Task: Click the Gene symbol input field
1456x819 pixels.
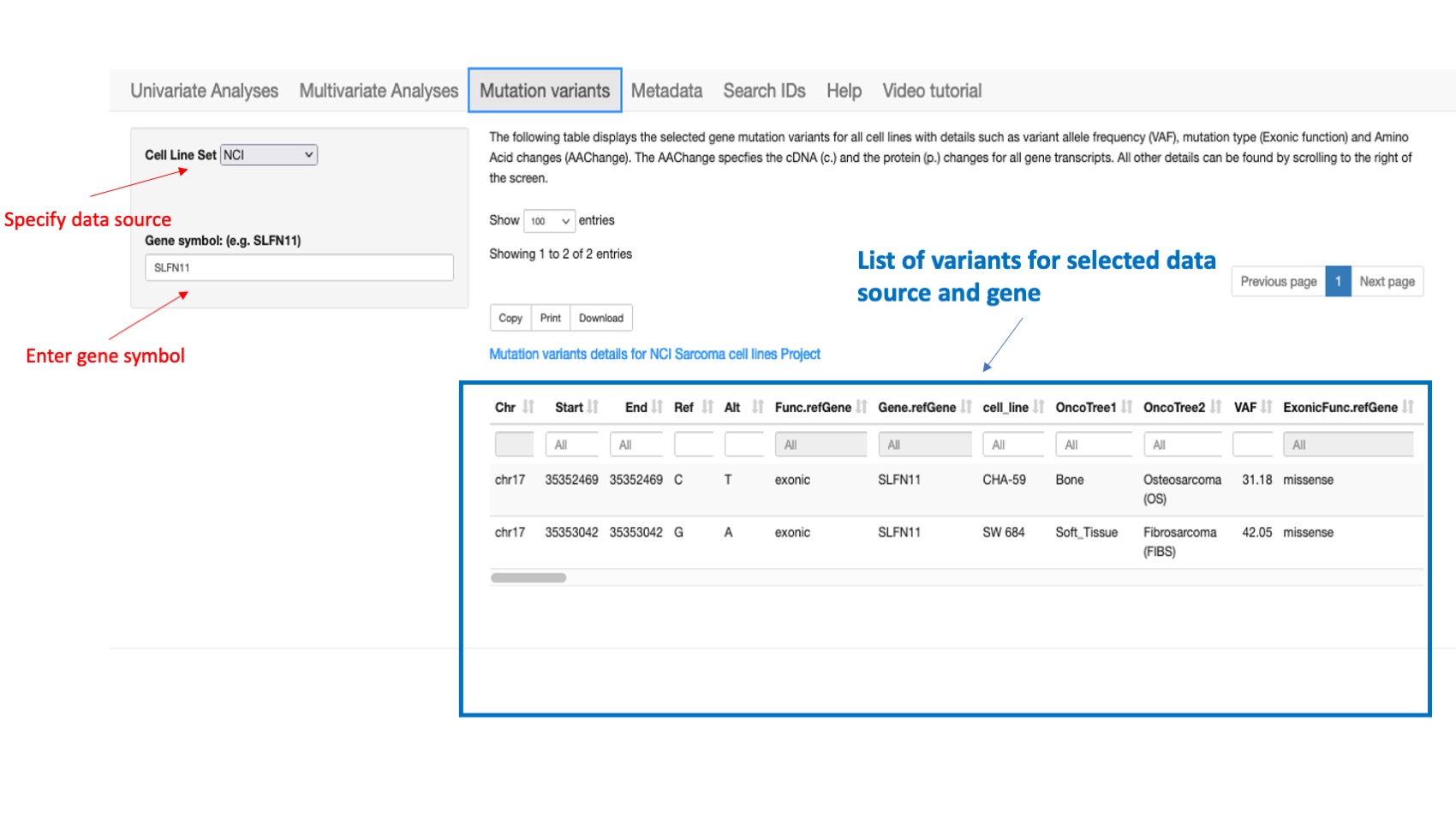Action: [x=298, y=267]
